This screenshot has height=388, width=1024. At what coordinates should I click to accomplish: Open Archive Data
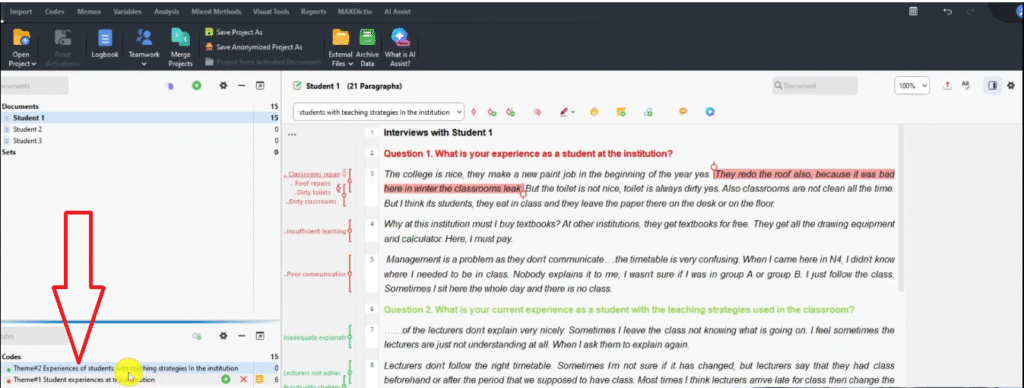pyautogui.click(x=367, y=48)
